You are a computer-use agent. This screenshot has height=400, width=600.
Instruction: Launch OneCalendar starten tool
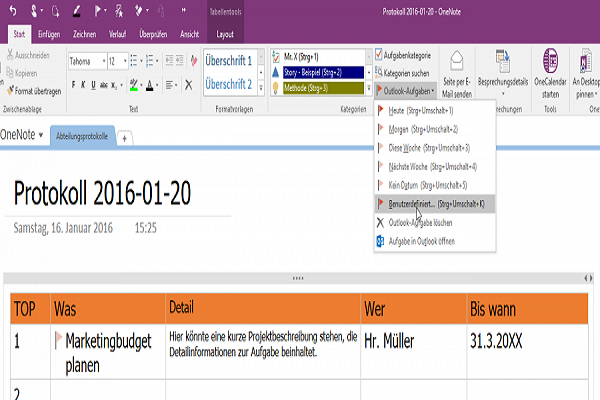click(x=552, y=70)
